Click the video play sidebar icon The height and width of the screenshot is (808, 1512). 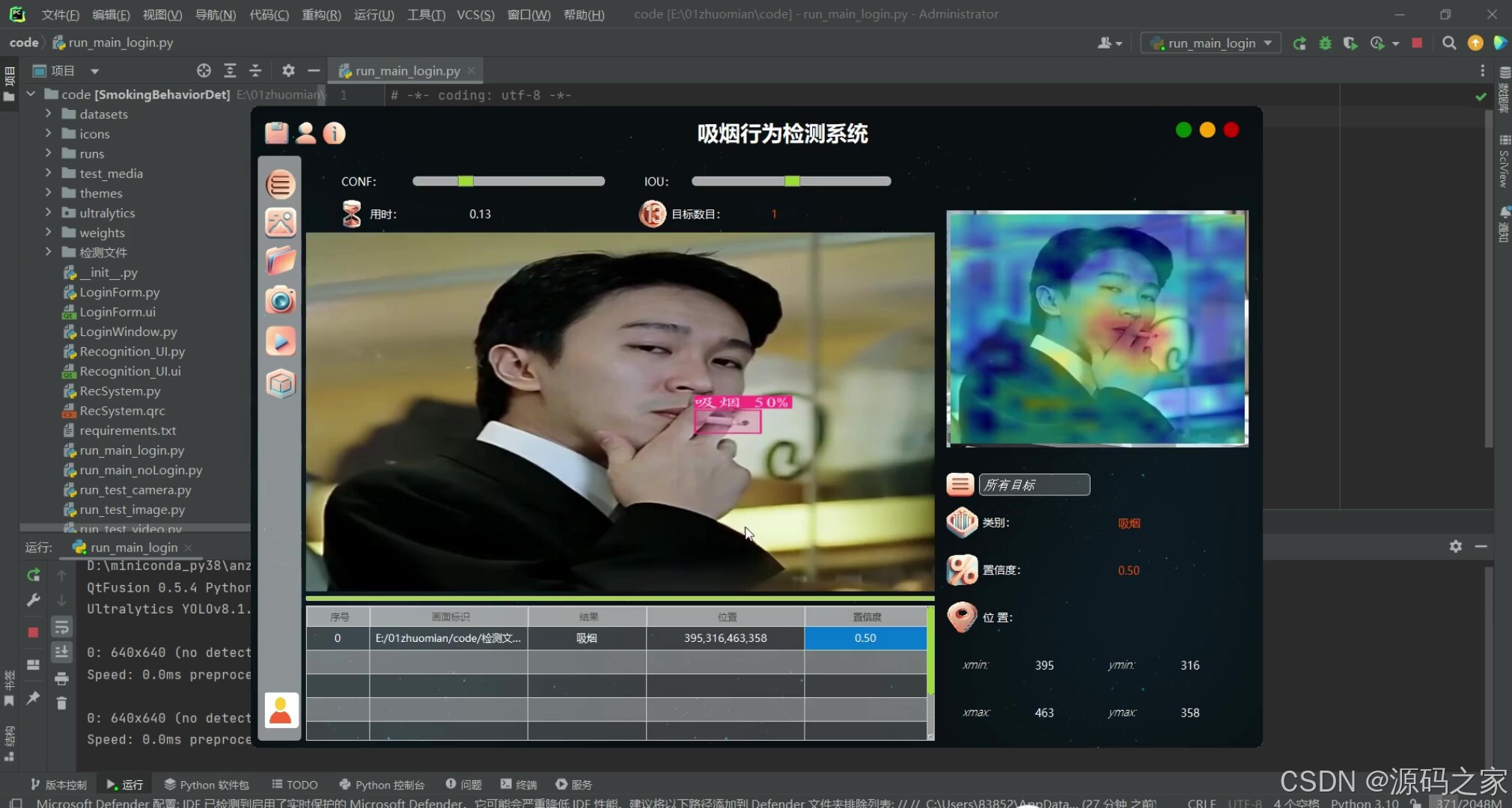pyautogui.click(x=281, y=342)
